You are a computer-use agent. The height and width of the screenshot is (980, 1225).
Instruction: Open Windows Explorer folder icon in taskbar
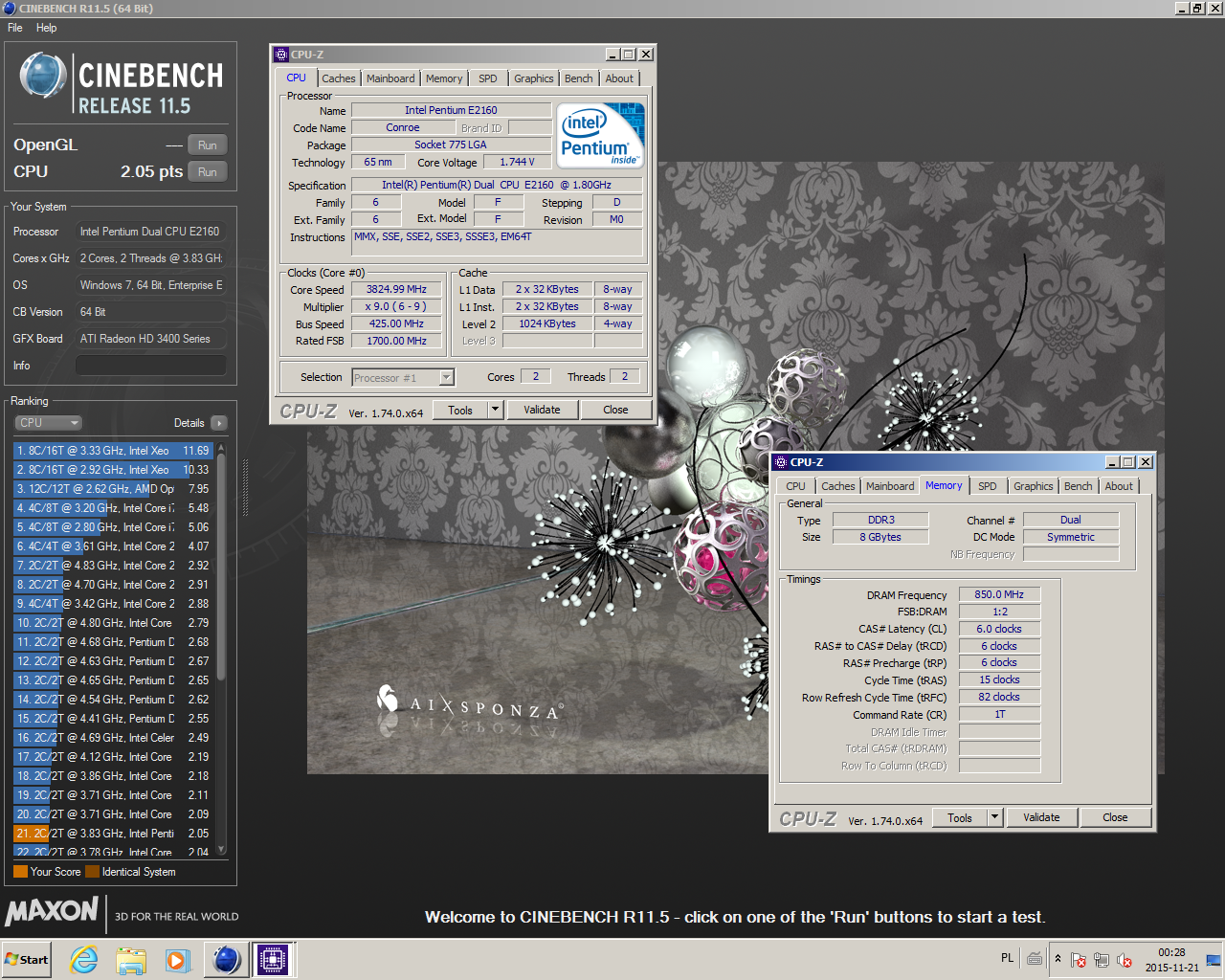(131, 960)
